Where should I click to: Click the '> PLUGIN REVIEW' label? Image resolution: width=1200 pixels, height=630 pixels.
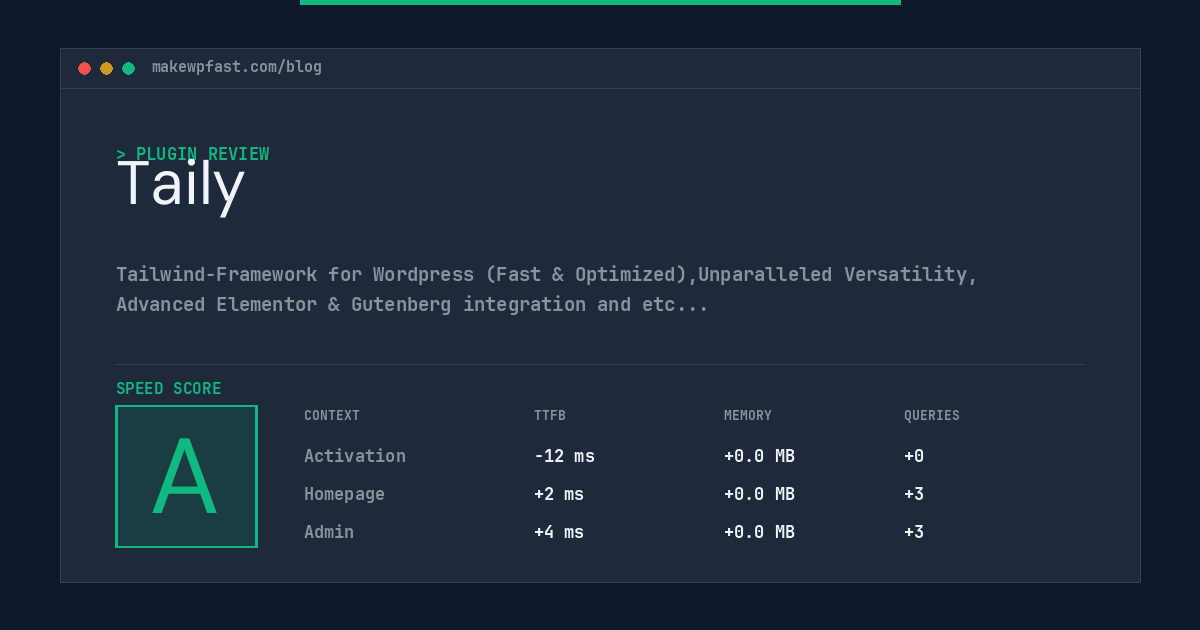193,154
